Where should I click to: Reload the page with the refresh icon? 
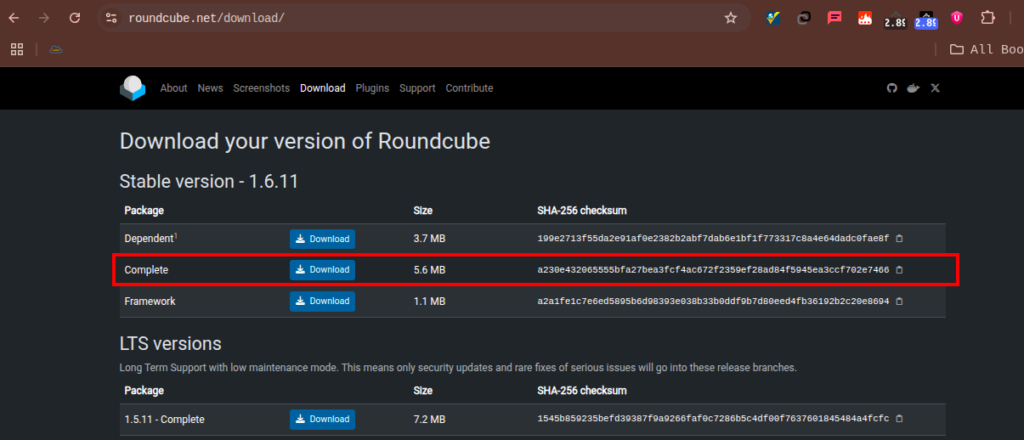[74, 18]
